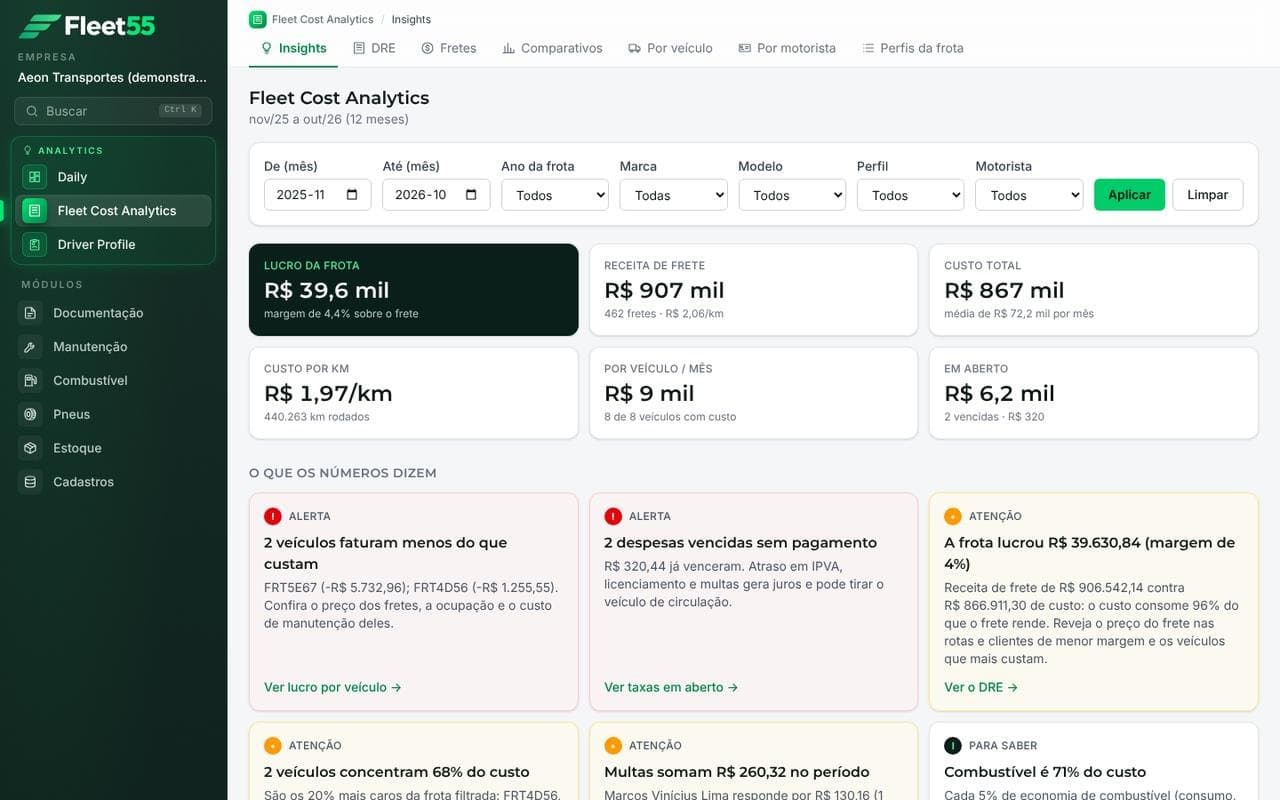This screenshot has width=1280, height=800.
Task: Click the Limpar button
Action: (1208, 195)
